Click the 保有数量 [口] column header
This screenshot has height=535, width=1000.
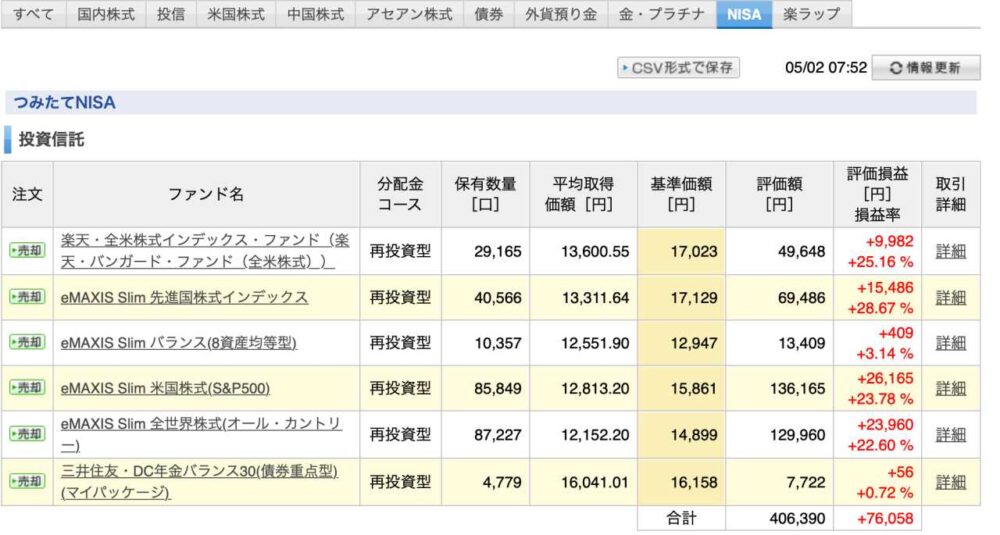485,194
